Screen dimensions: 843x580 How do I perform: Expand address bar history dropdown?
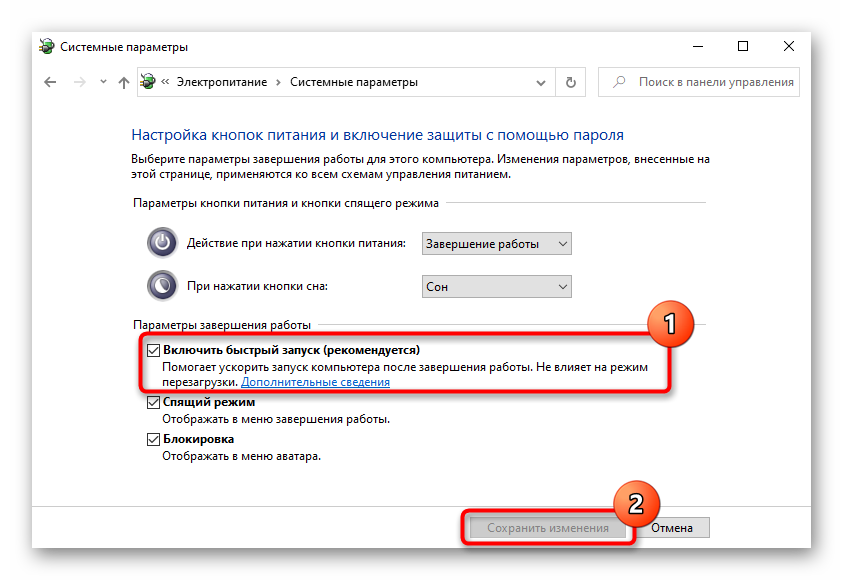(541, 83)
